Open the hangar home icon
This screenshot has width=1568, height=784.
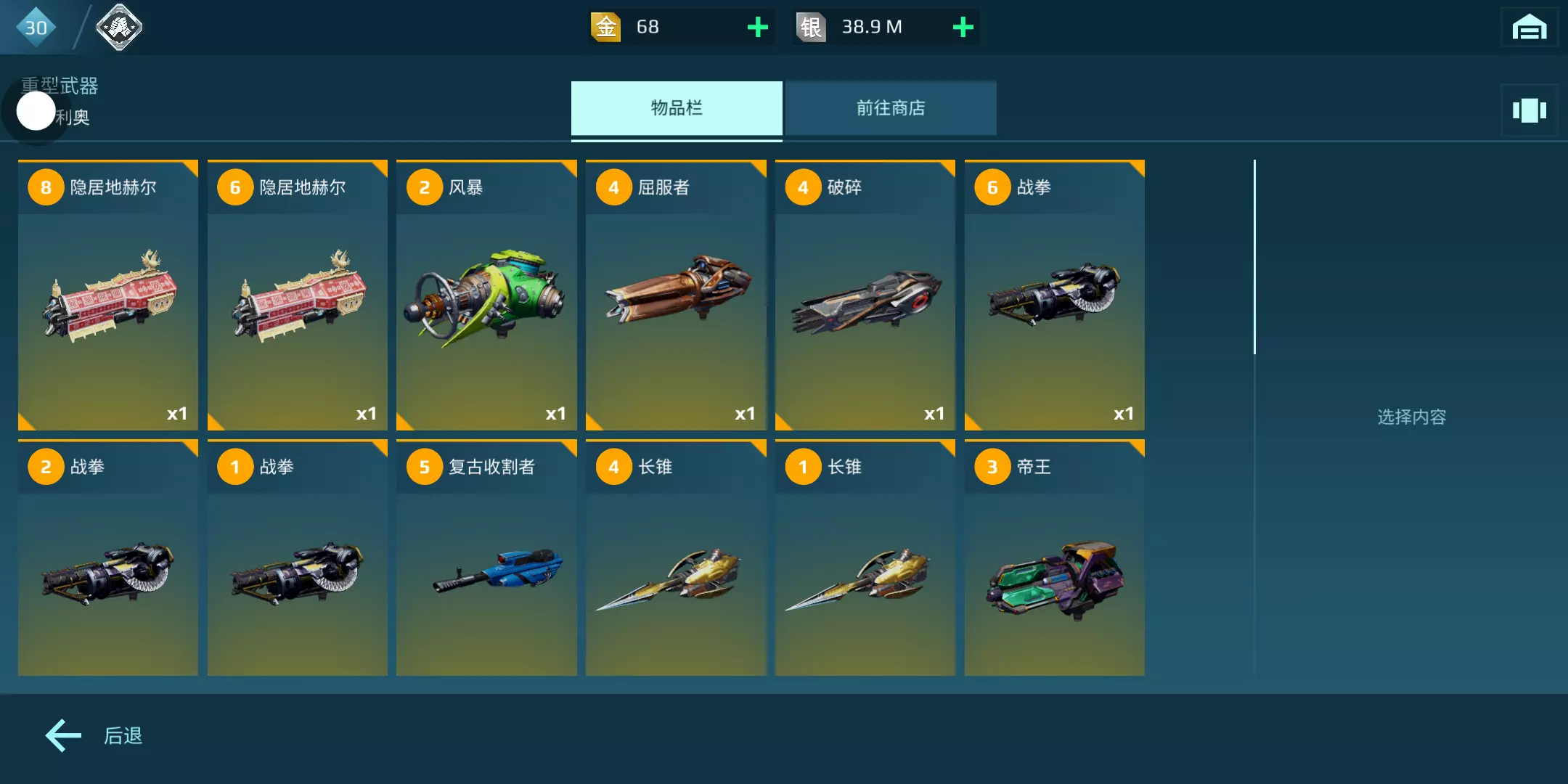(1529, 28)
